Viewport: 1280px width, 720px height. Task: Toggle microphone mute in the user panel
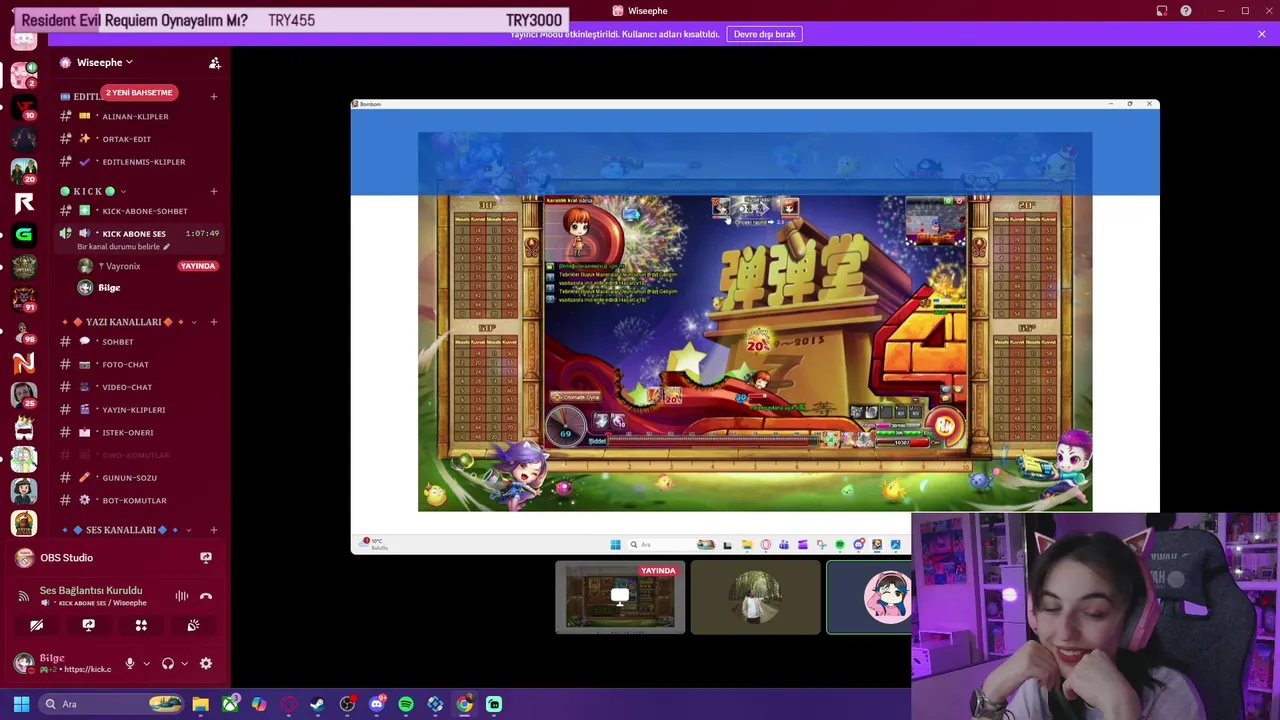(129, 663)
